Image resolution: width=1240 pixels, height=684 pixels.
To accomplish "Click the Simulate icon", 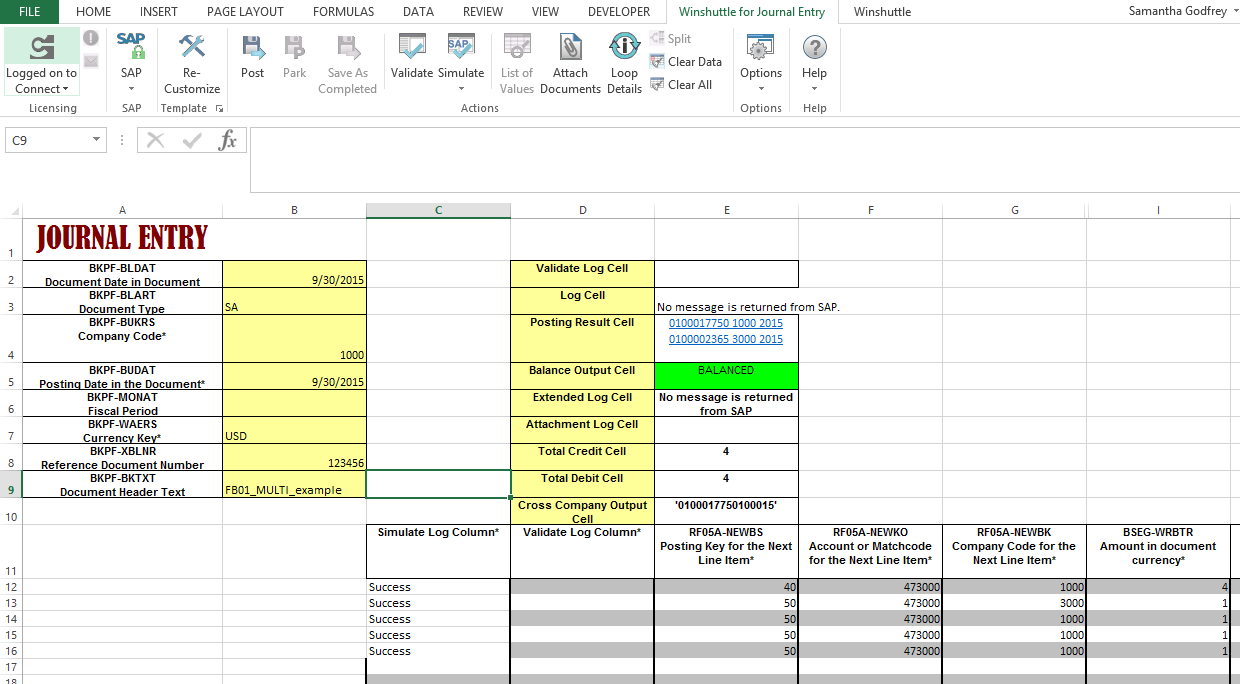I will [x=461, y=46].
